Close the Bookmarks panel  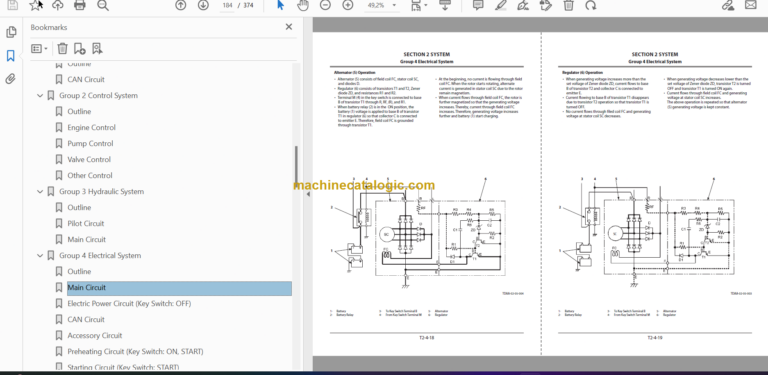(x=288, y=27)
